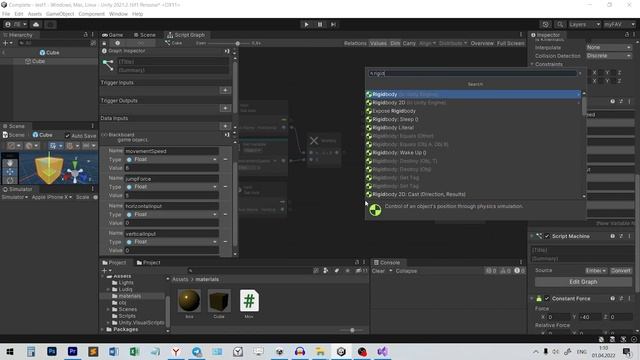Select Expose Rigidbody in search results
Image resolution: width=640 pixels, height=360 pixels.
pyautogui.click(x=473, y=111)
